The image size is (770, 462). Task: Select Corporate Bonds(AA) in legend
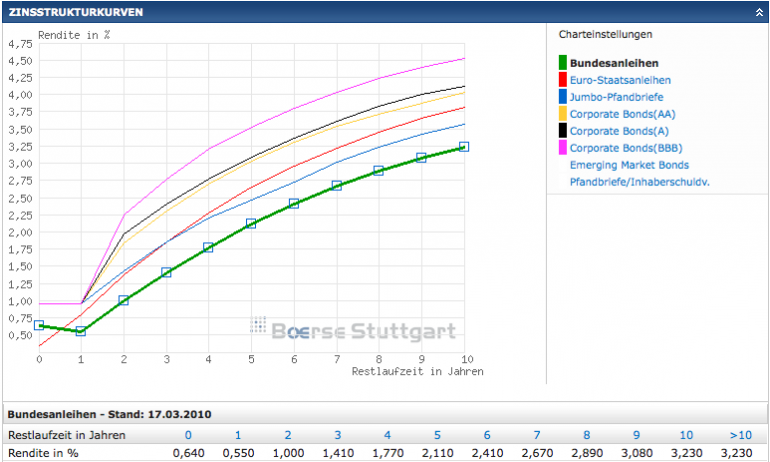[x=623, y=114]
